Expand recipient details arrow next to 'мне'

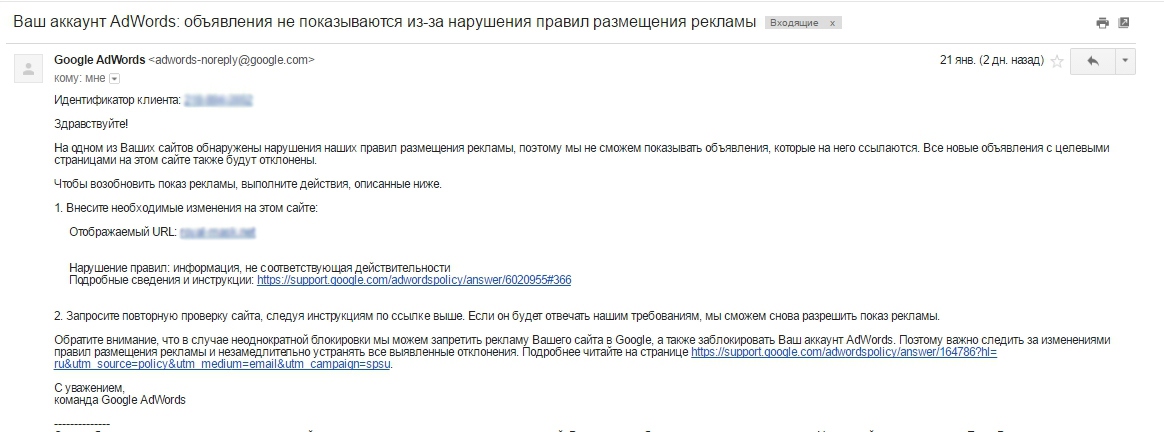click(114, 79)
